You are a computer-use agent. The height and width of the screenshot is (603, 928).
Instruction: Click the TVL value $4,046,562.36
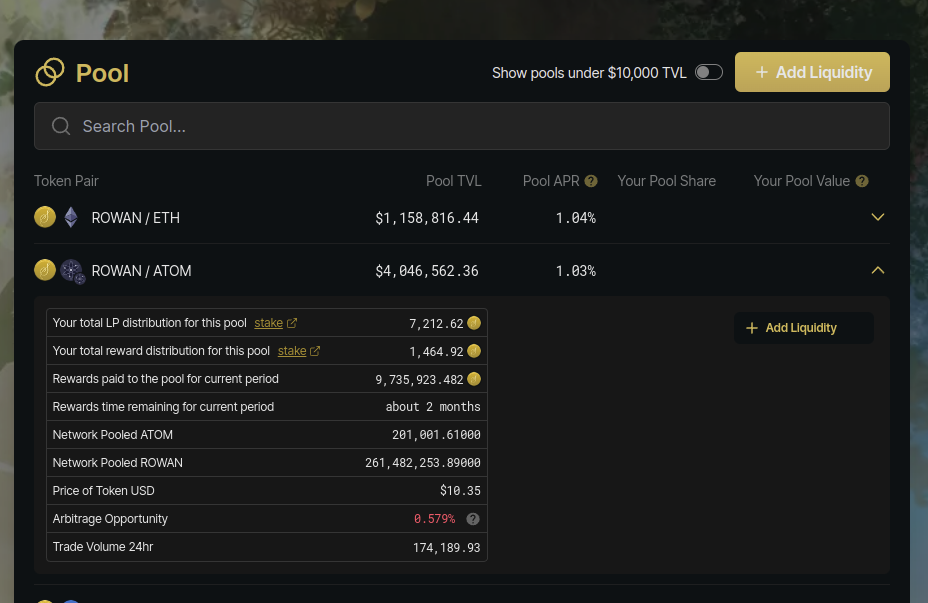coord(427,271)
